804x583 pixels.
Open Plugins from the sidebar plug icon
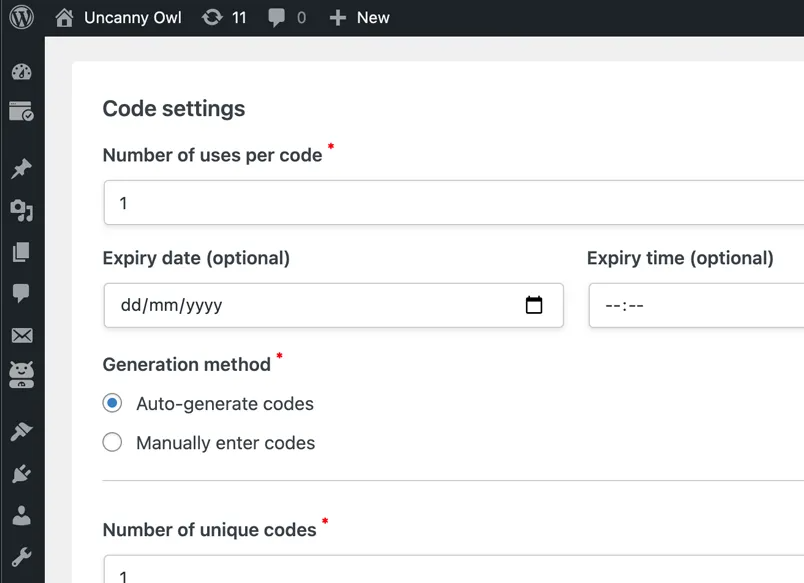21,473
